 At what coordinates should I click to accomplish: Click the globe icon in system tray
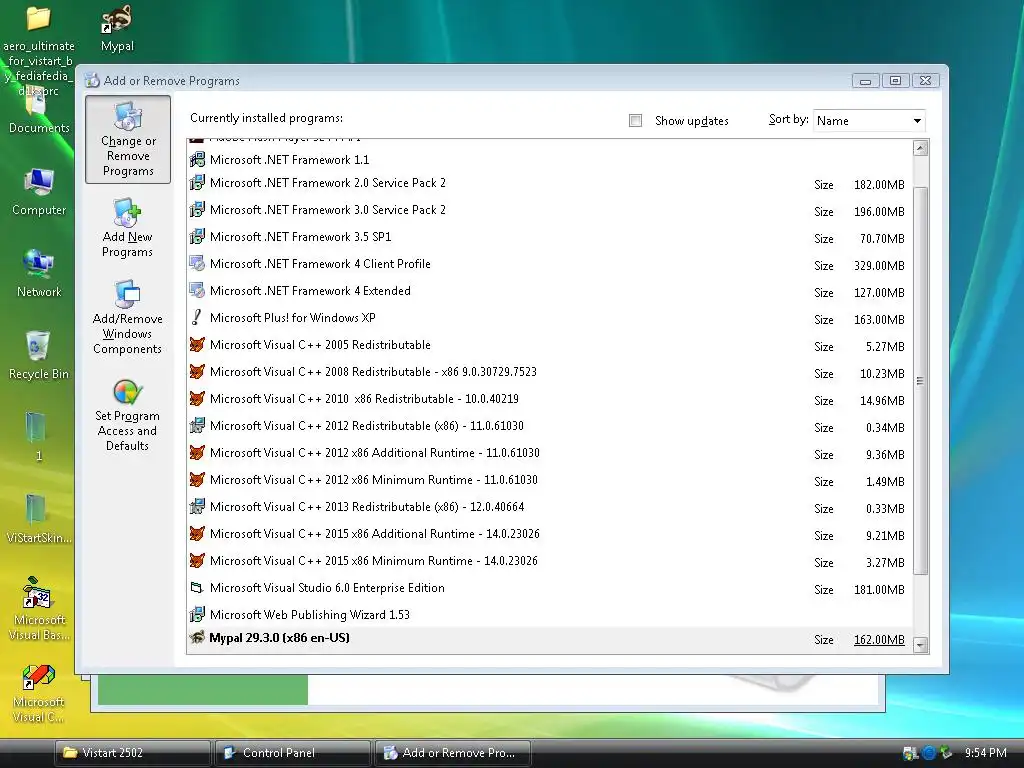click(x=928, y=753)
